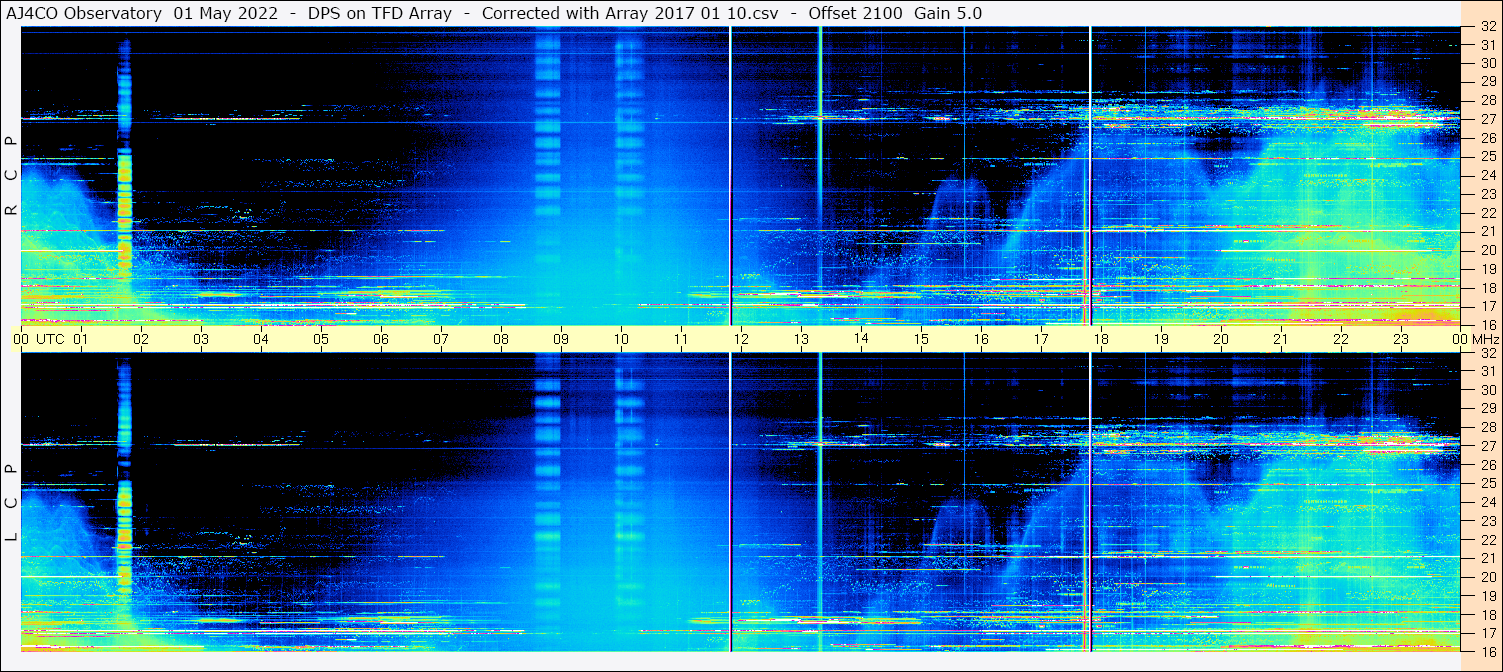
Task: Click the 06 UTC hour marker
Action: (x=381, y=339)
